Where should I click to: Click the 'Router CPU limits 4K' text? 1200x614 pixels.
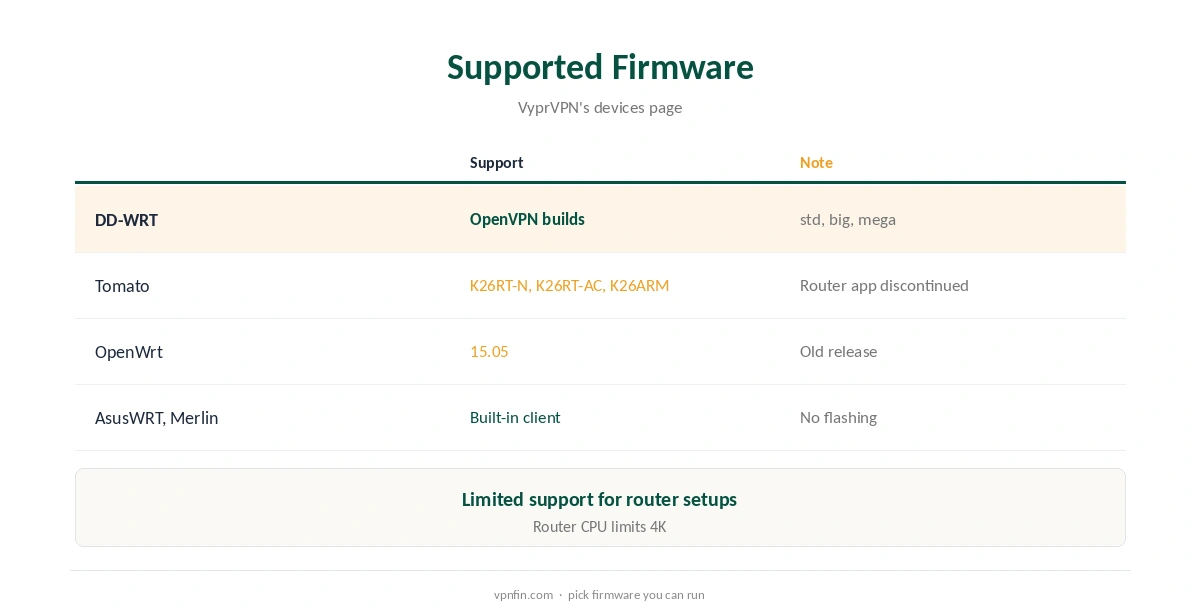[599, 526]
